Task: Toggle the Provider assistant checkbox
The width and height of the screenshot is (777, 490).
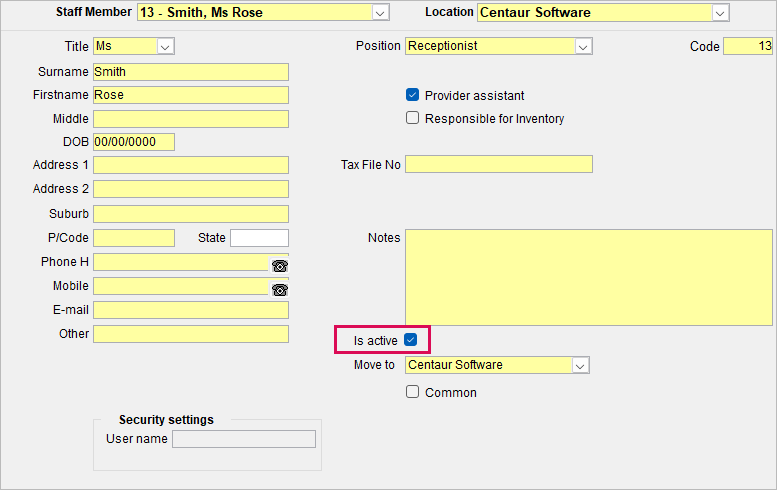Action: point(412,95)
